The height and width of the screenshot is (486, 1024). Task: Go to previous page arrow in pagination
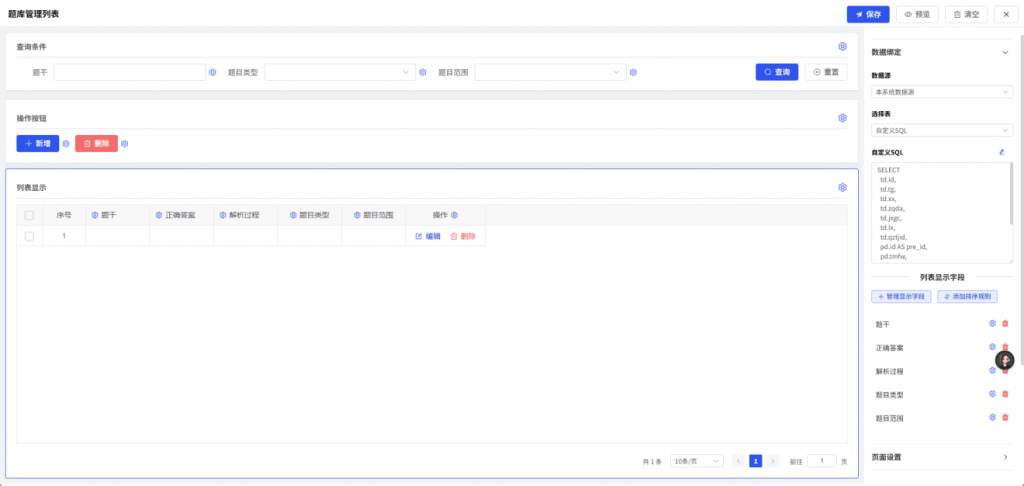tap(739, 461)
